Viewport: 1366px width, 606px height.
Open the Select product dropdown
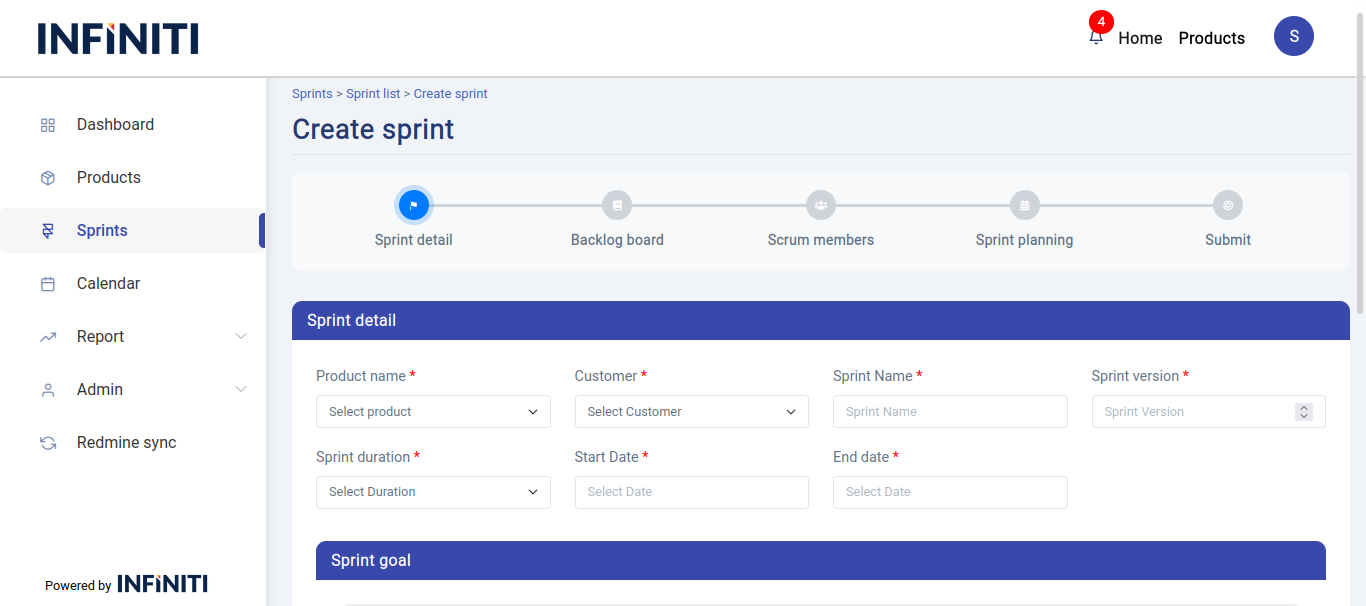pyautogui.click(x=433, y=412)
